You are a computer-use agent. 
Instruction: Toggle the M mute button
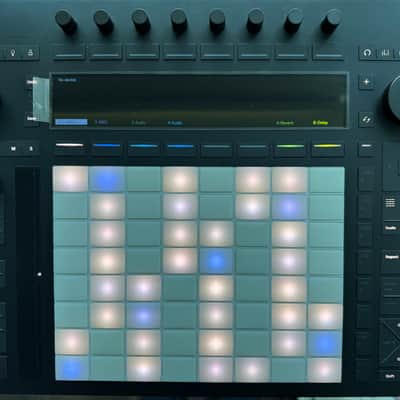pyautogui.click(x=13, y=148)
